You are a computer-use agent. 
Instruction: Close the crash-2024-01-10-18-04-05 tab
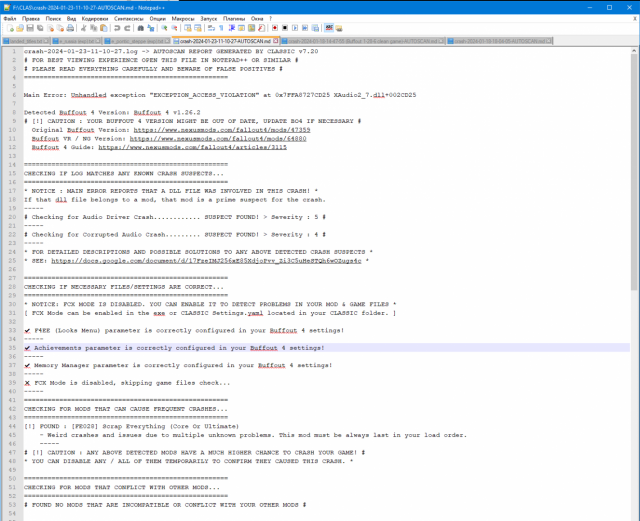[549, 41]
